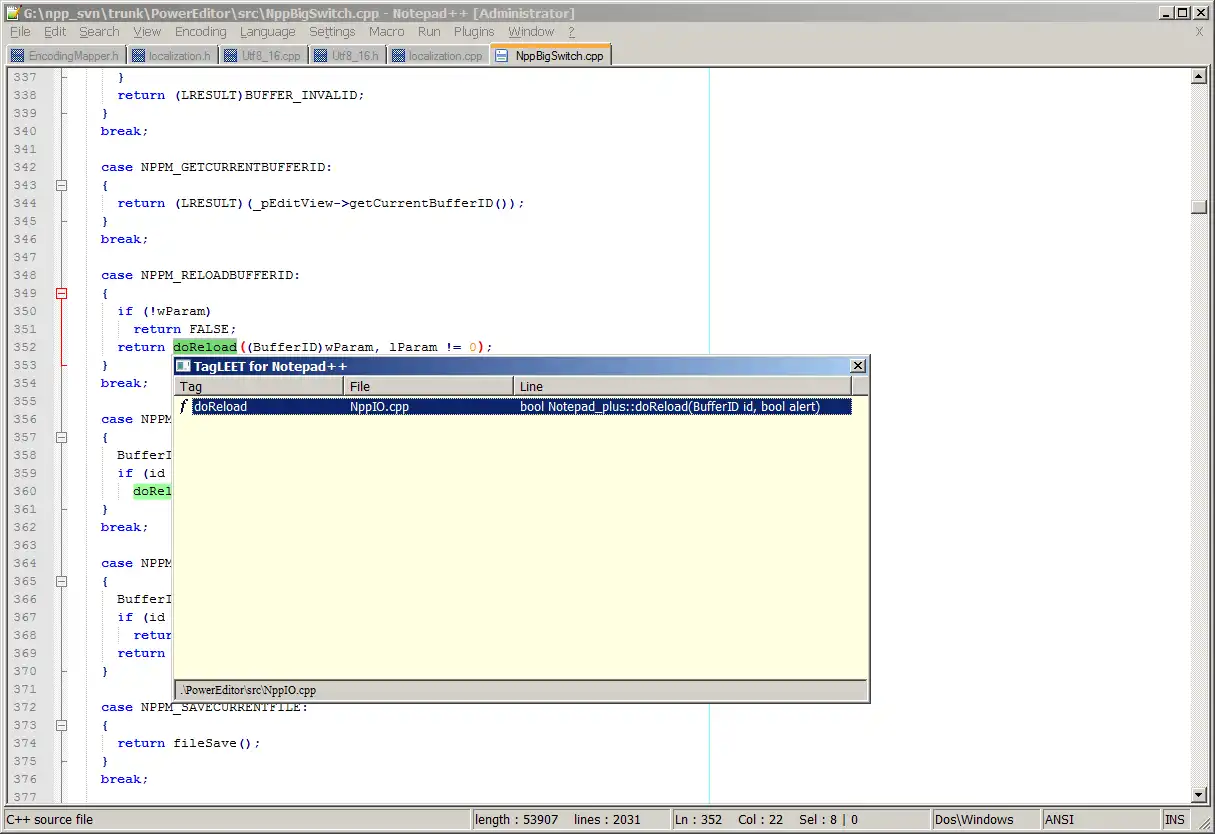The width and height of the screenshot is (1215, 834).
Task: Select the doReload row in TagLEET list
Action: (x=514, y=407)
